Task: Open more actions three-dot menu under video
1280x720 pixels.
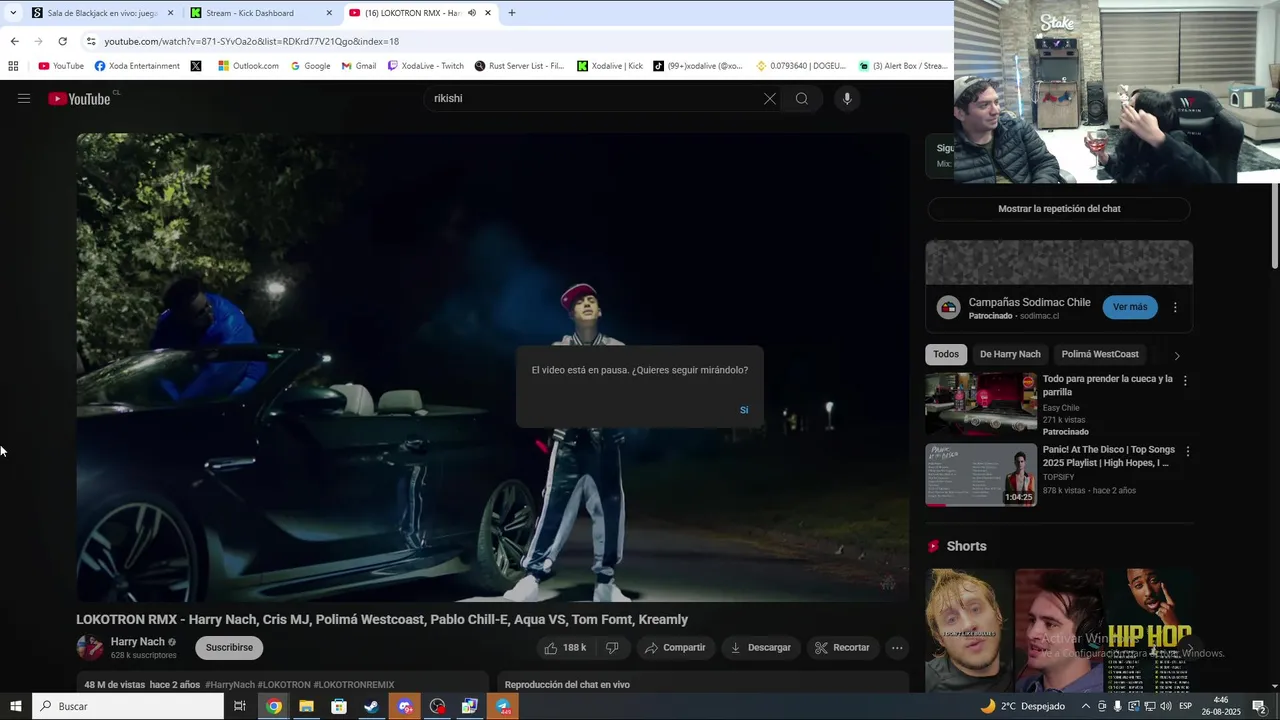Action: (x=897, y=647)
